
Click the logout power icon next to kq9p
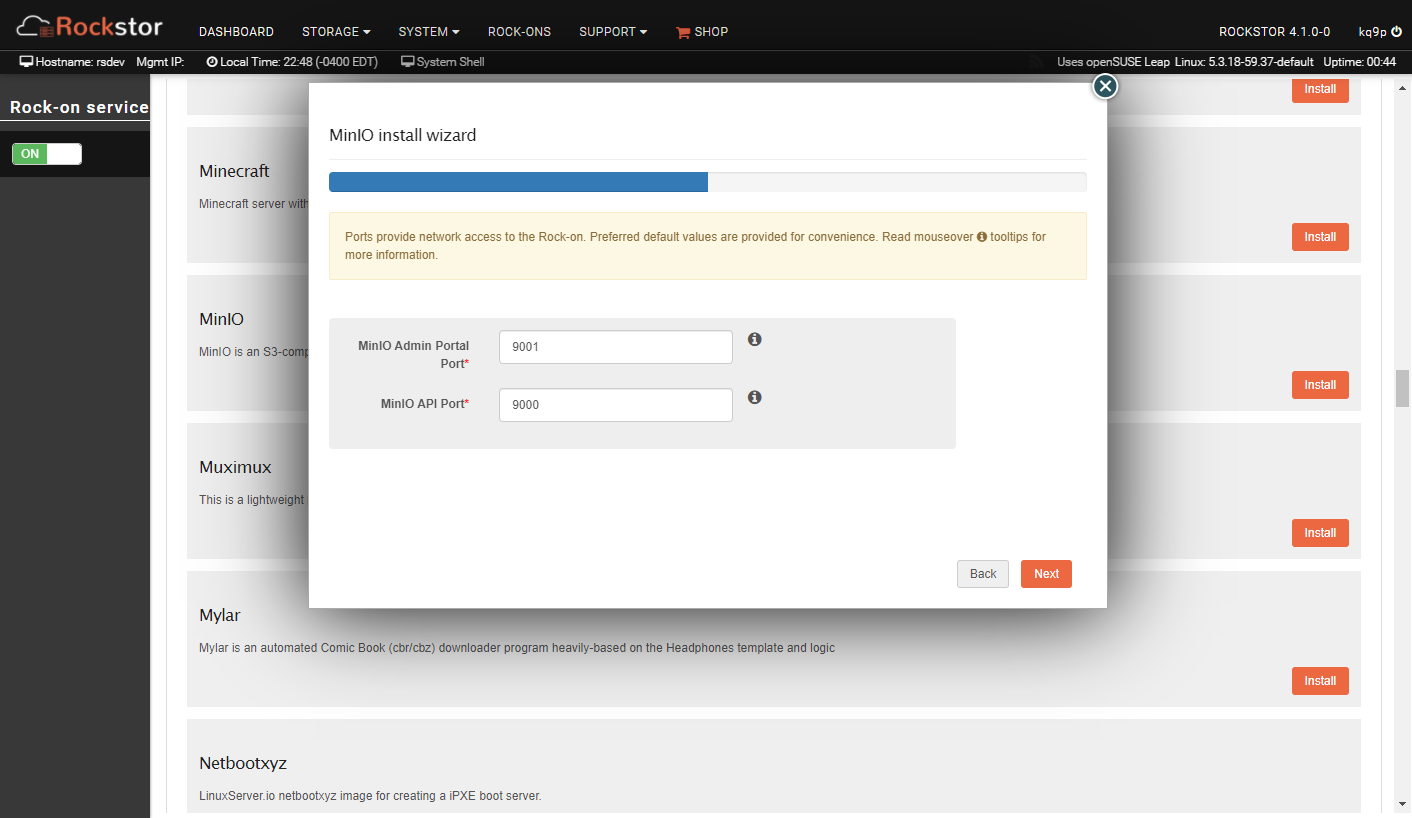[1397, 32]
